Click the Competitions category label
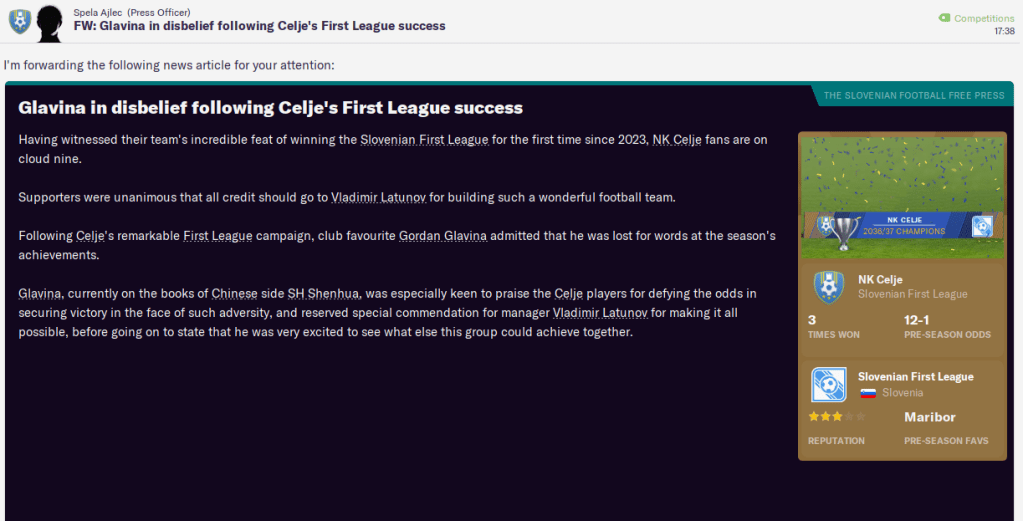 [984, 18]
